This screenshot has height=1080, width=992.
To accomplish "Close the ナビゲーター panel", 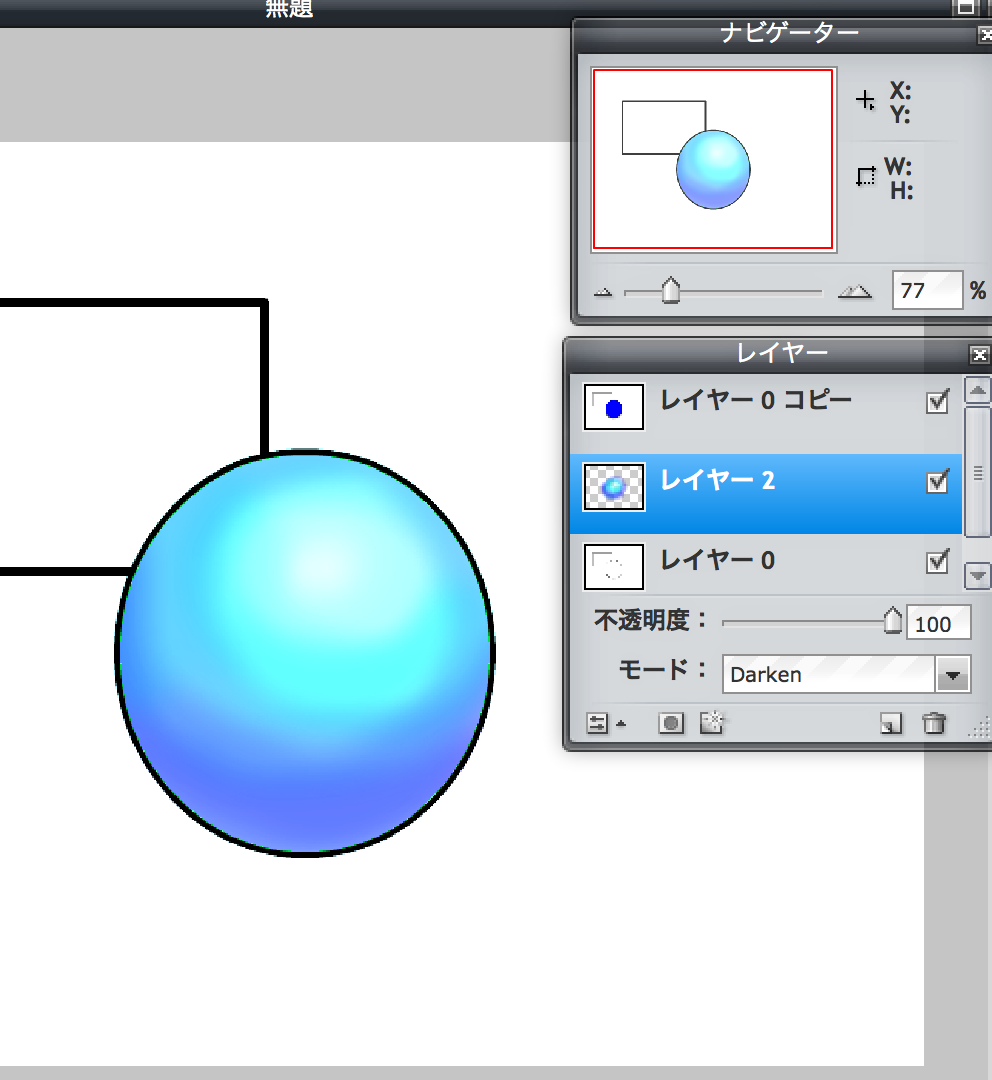I will (x=985, y=34).
